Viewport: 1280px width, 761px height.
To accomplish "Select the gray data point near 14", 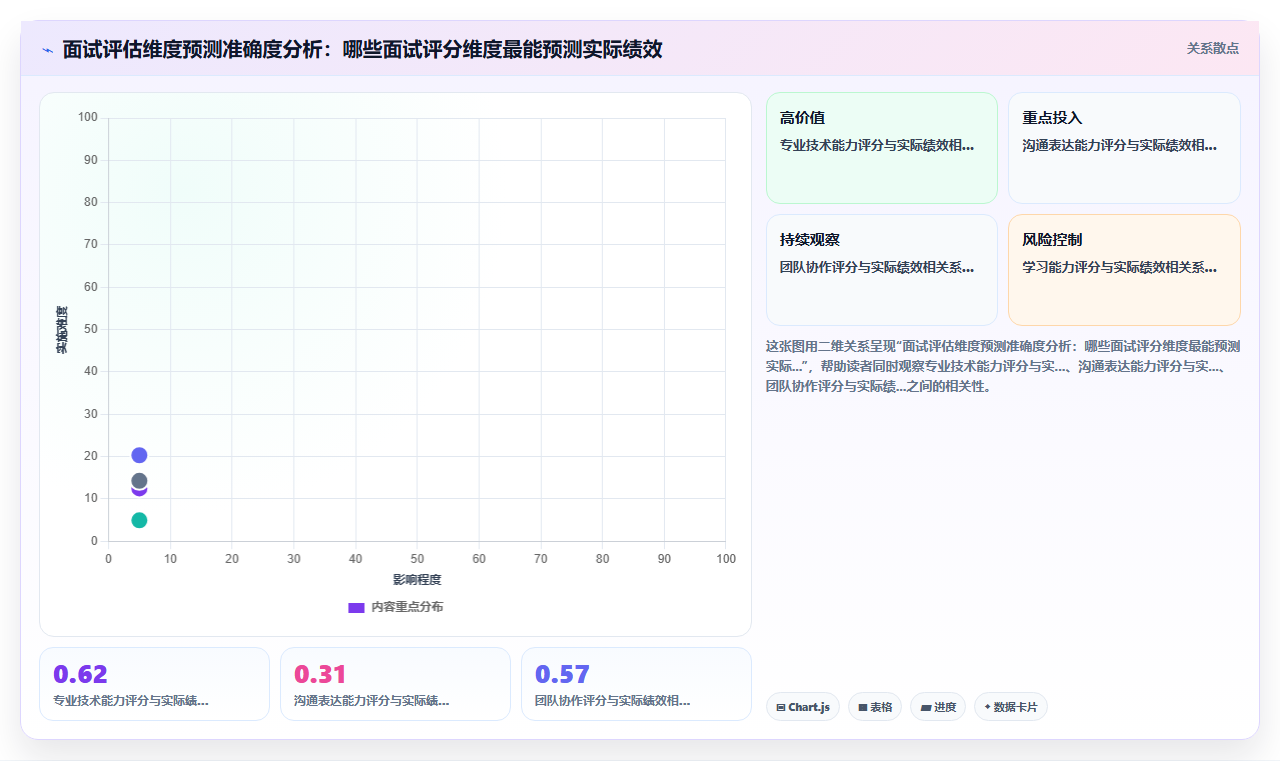I will point(139,480).
